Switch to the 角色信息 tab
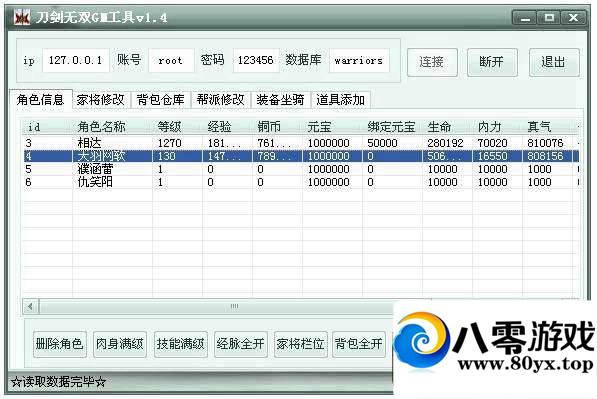This screenshot has width=597, height=399. tap(40, 100)
